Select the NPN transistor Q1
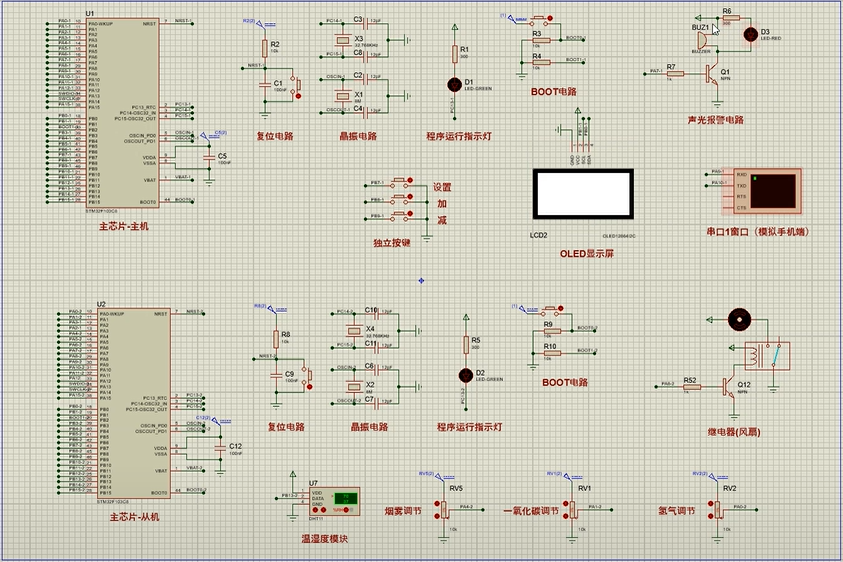Screen dimensions: 843x562 [714, 75]
